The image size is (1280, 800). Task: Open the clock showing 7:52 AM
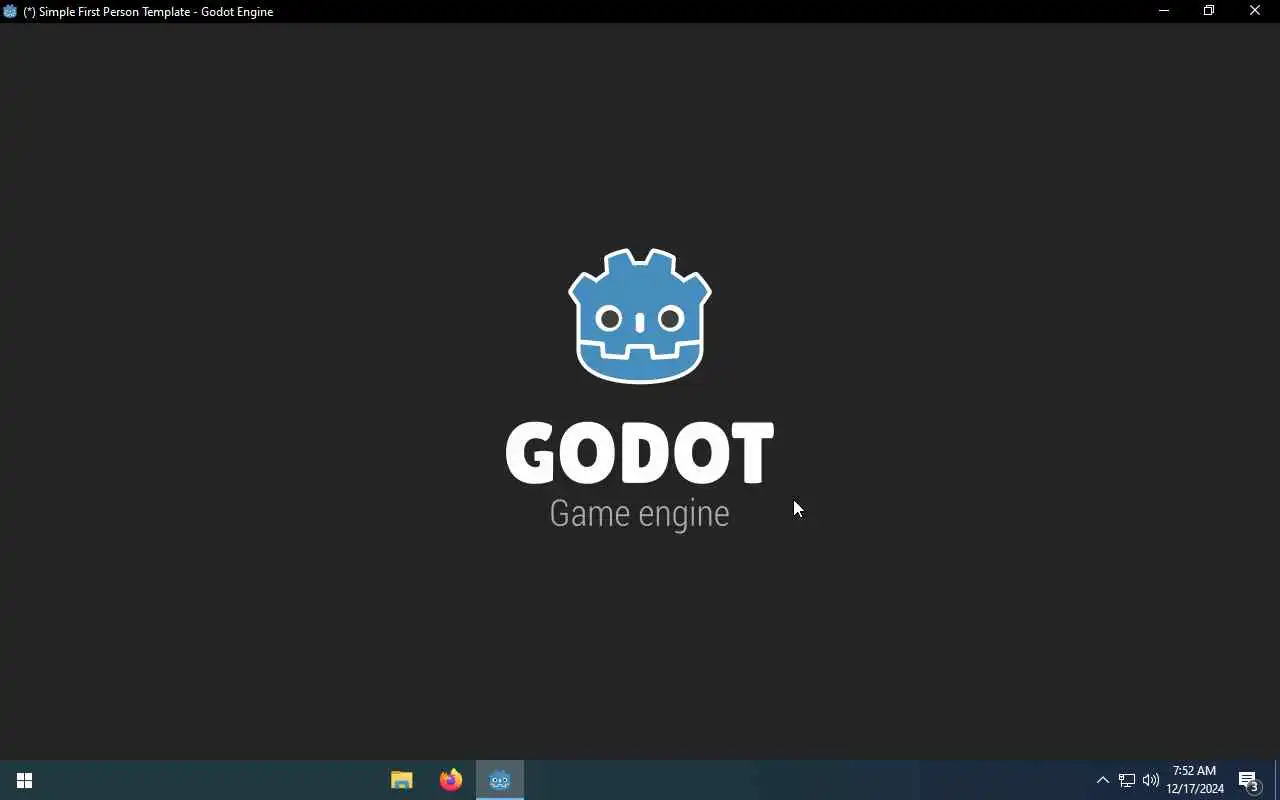(x=1194, y=780)
